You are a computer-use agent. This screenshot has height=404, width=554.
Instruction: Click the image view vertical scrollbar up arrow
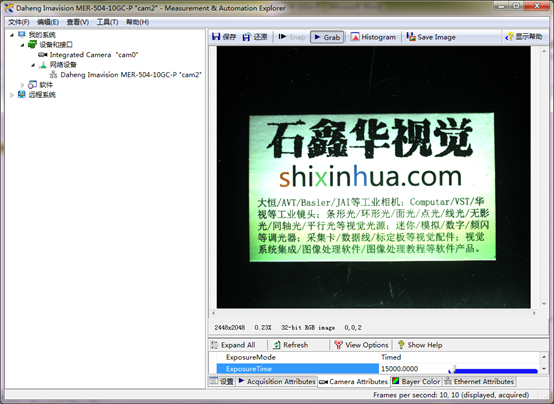[544, 51]
